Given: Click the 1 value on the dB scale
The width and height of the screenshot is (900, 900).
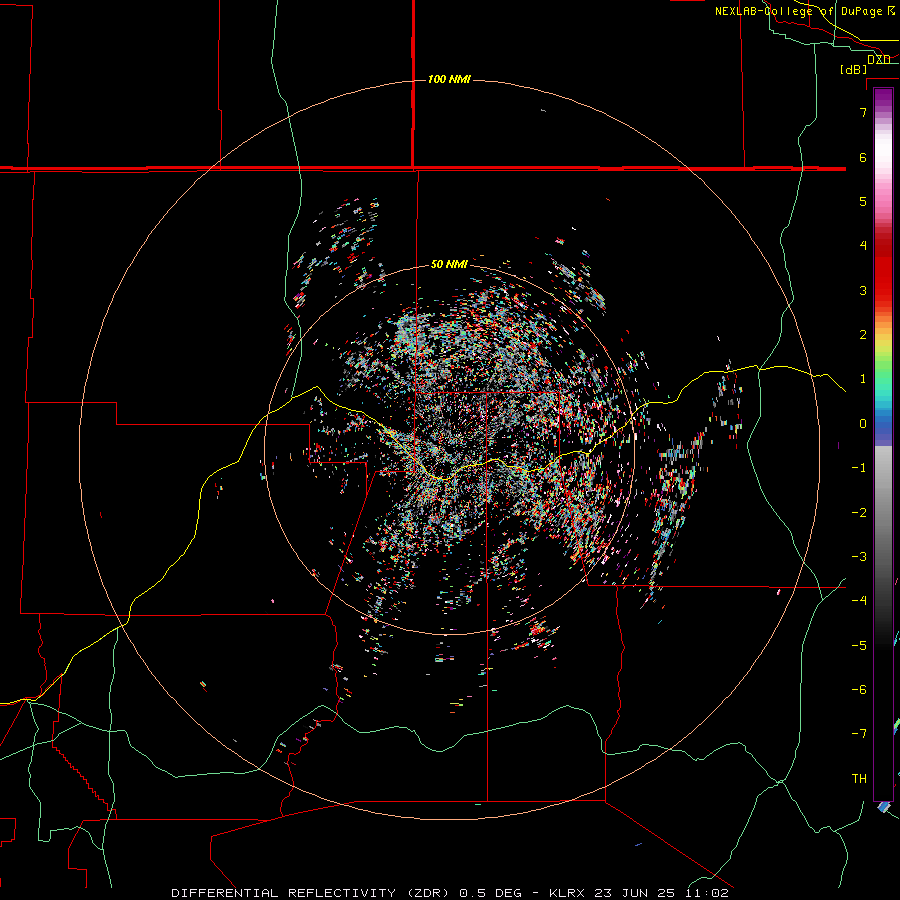Looking at the screenshot, I should [x=863, y=379].
